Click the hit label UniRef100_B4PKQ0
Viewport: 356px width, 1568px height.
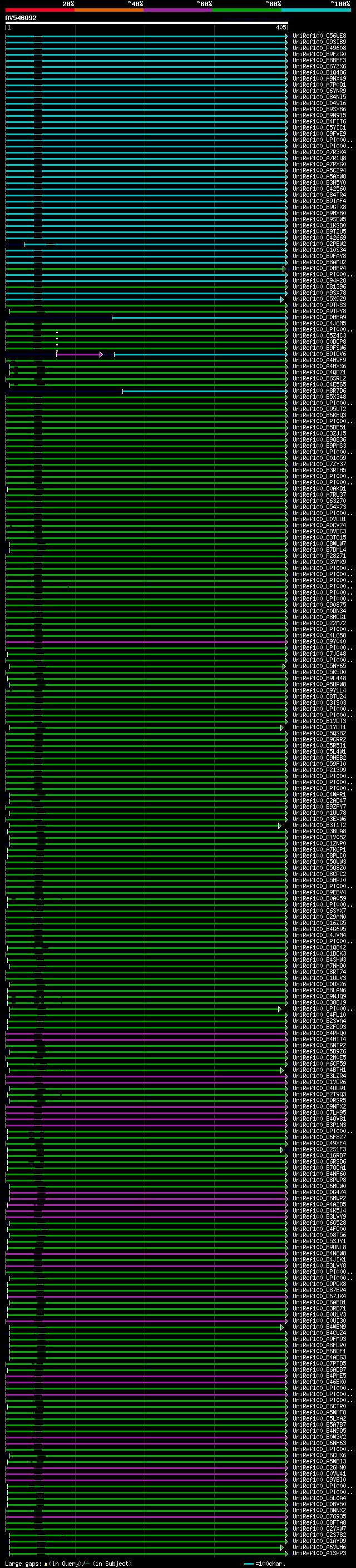pos(319,1033)
